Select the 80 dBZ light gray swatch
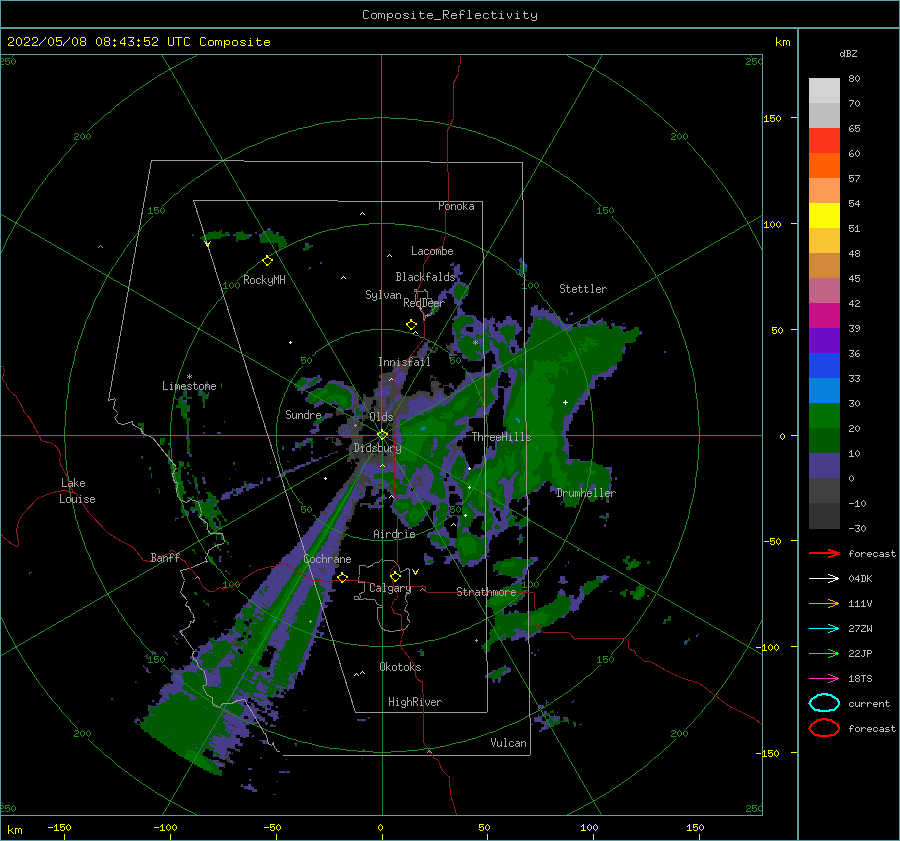The height and width of the screenshot is (841, 900). tap(824, 91)
